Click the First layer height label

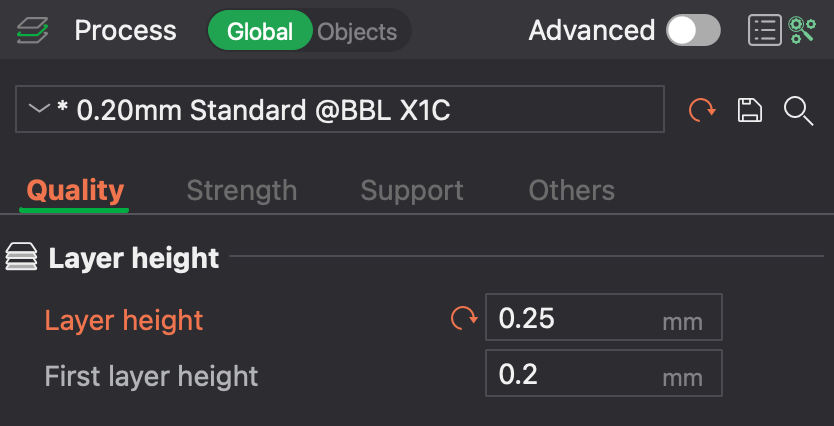tap(151, 376)
